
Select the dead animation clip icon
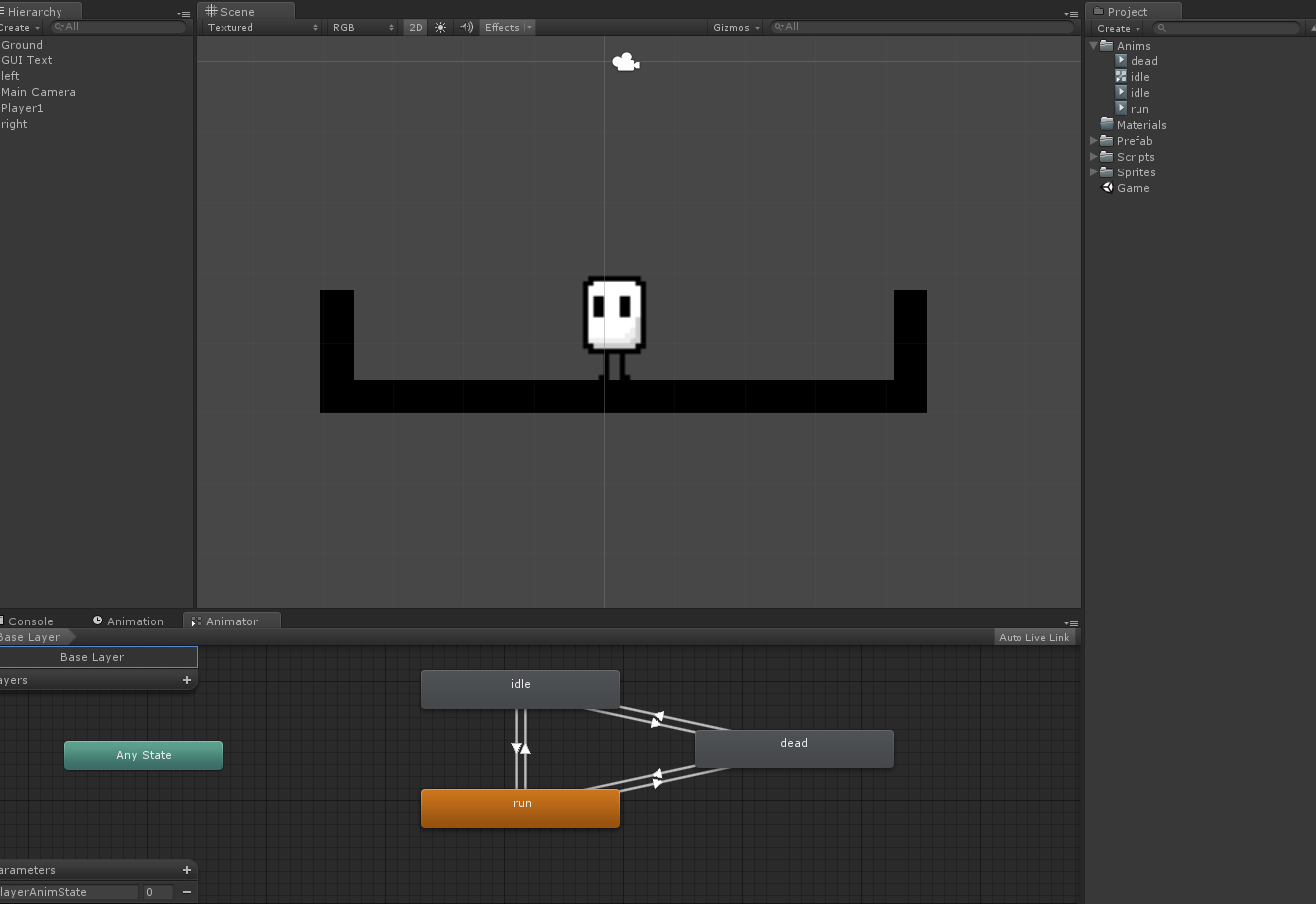click(1121, 60)
